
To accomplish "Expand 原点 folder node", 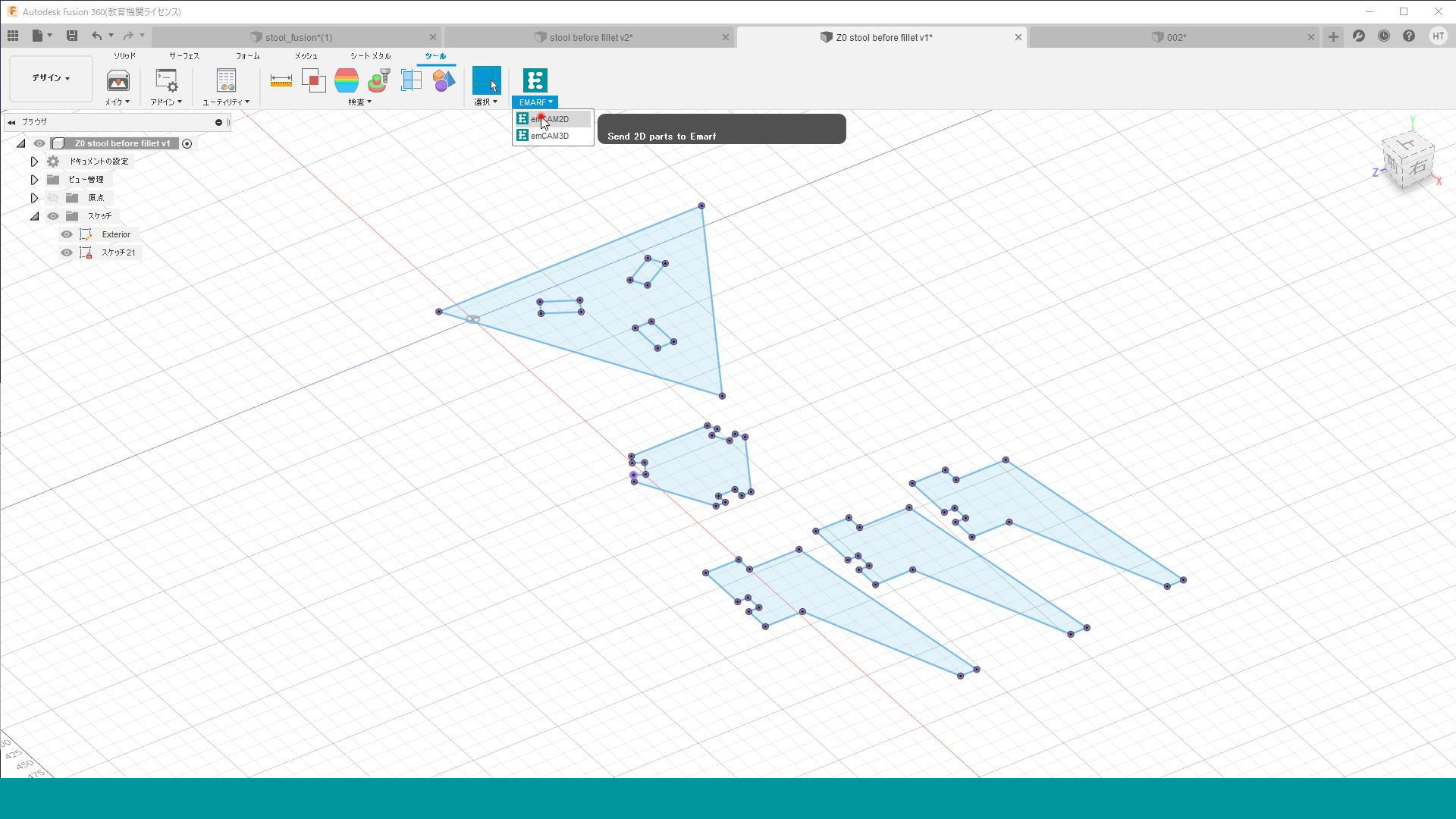I will (34, 198).
